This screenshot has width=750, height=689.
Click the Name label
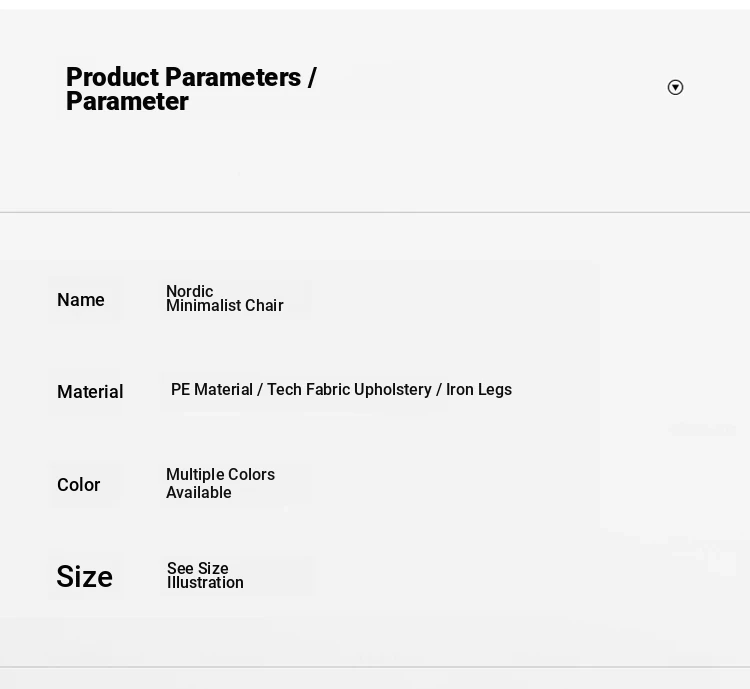[81, 300]
